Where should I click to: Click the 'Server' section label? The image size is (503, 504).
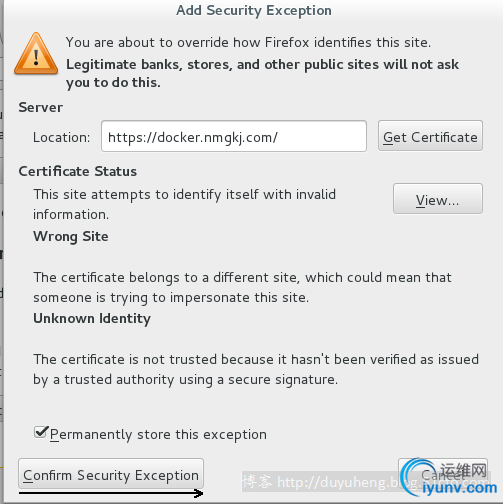[40, 107]
